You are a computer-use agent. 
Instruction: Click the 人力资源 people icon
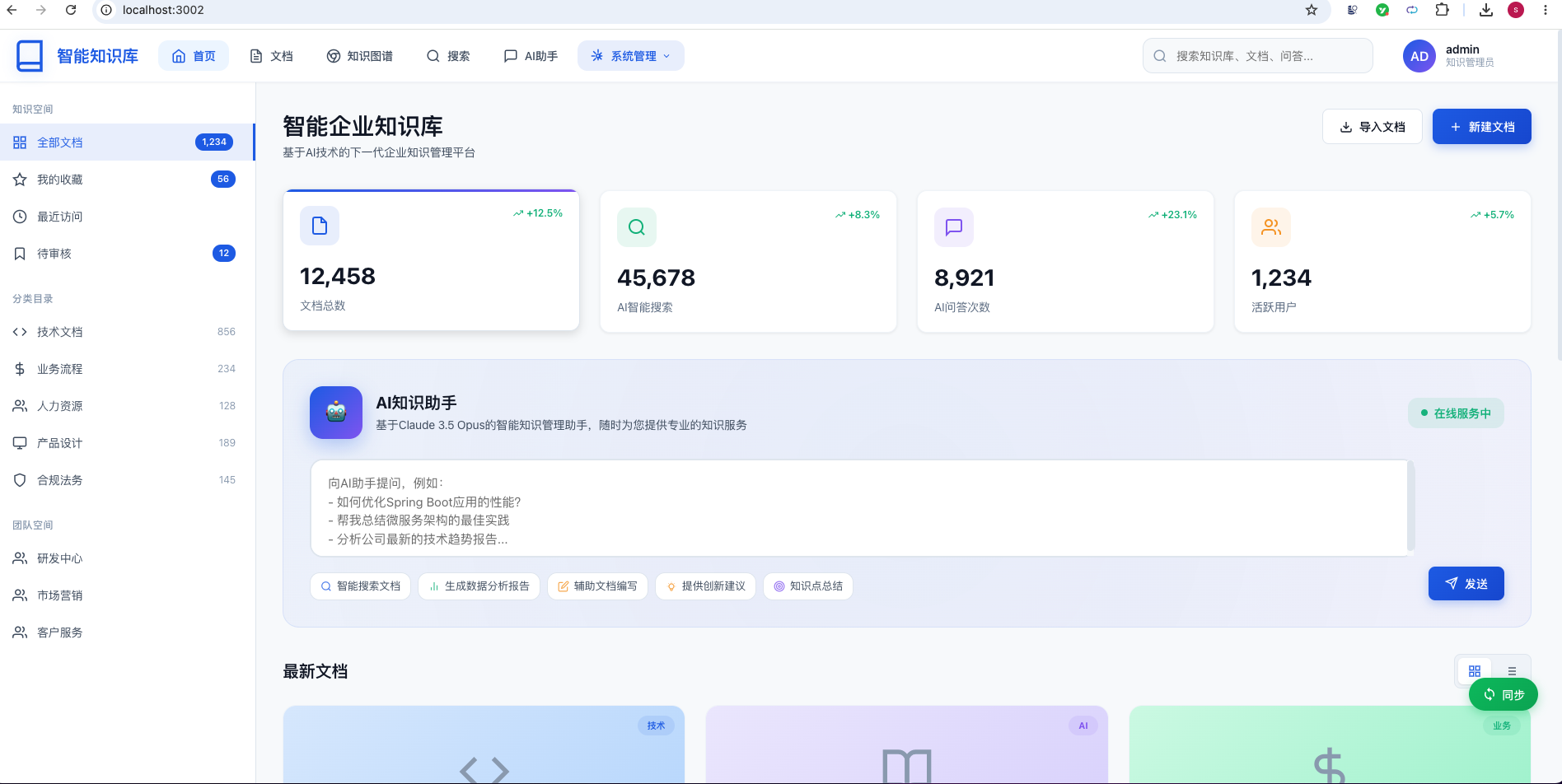pyautogui.click(x=20, y=406)
